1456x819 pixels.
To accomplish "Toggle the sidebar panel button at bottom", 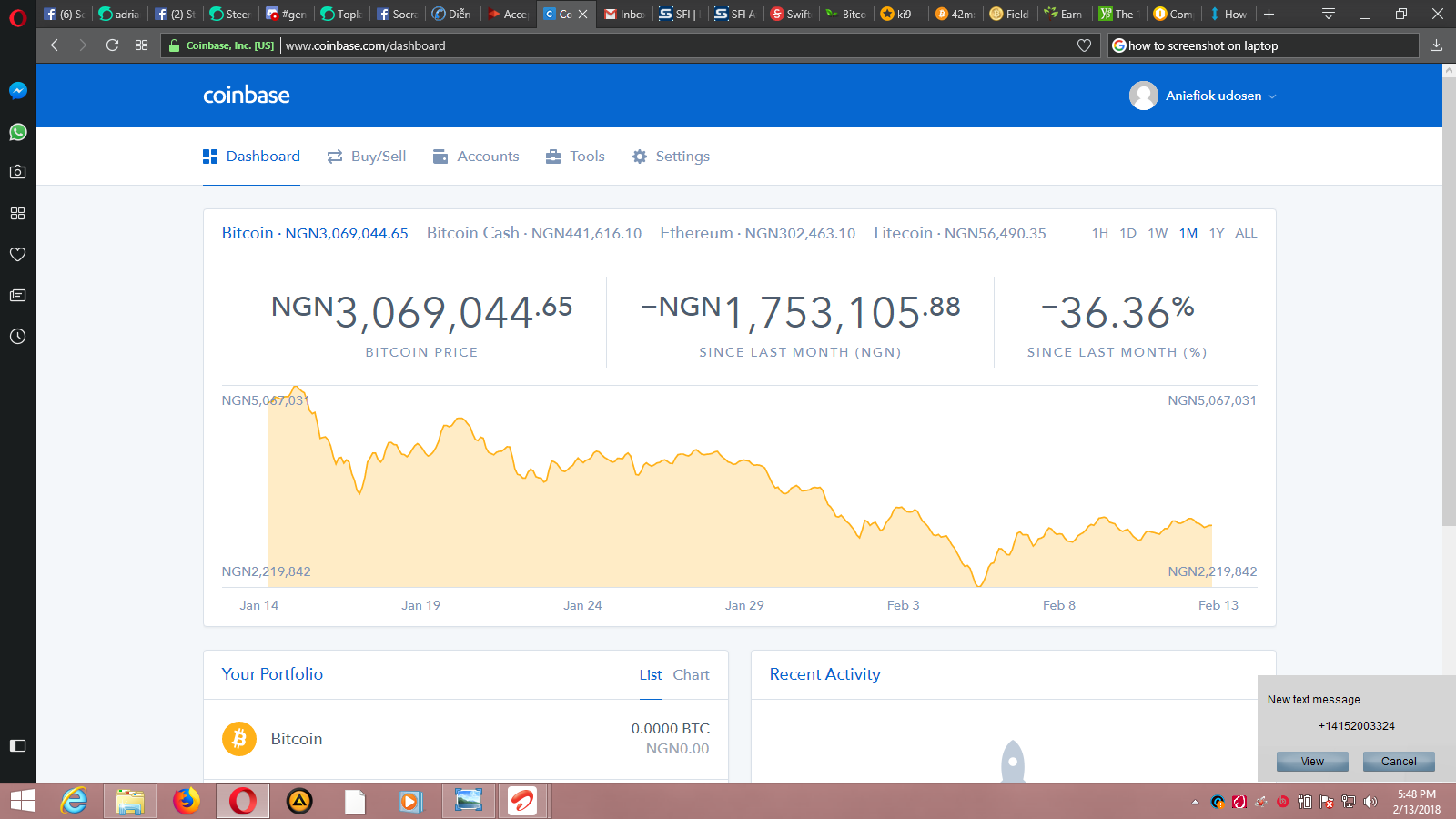I will click(x=17, y=746).
